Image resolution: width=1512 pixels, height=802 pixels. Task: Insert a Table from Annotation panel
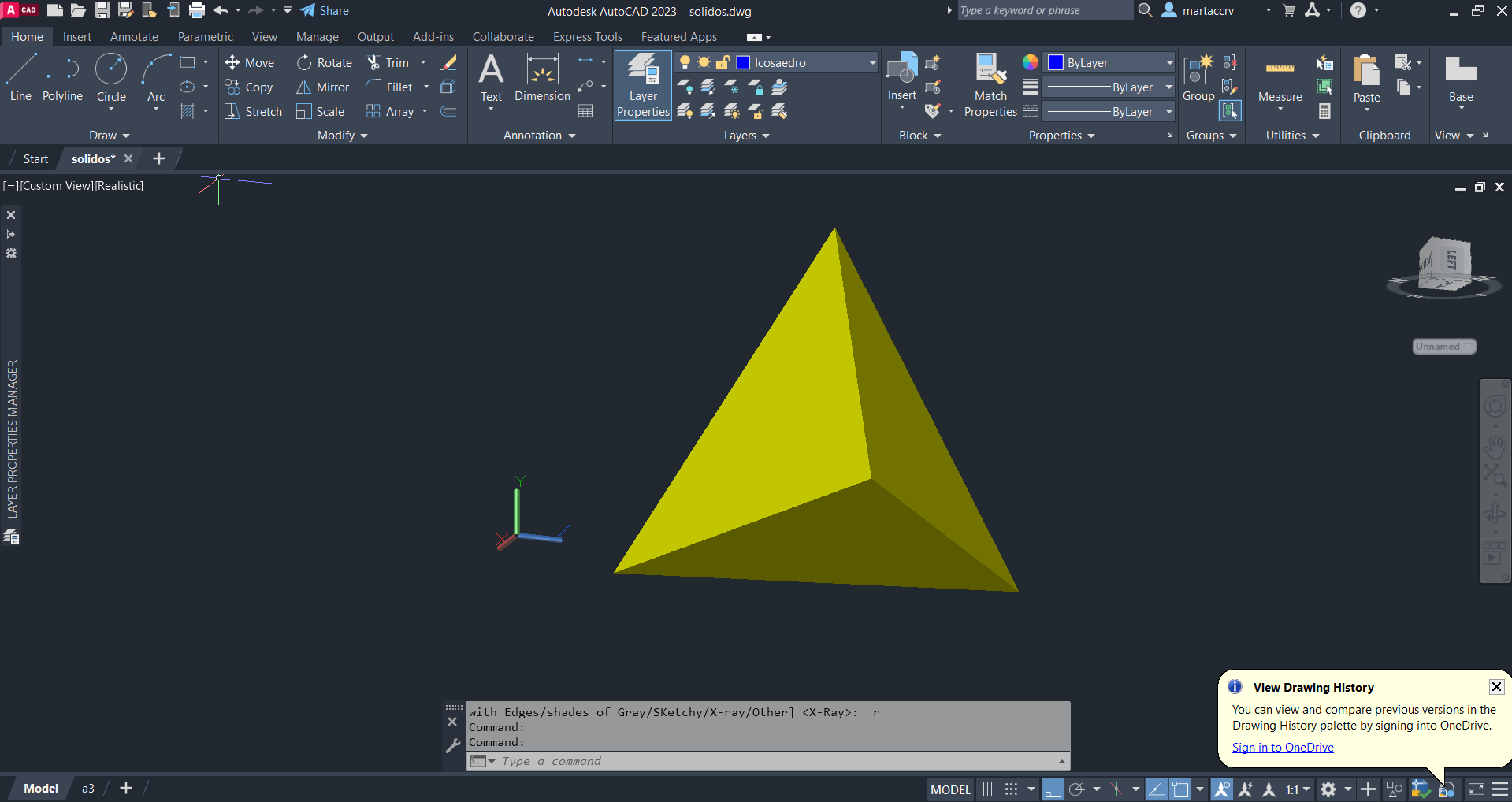(x=585, y=112)
